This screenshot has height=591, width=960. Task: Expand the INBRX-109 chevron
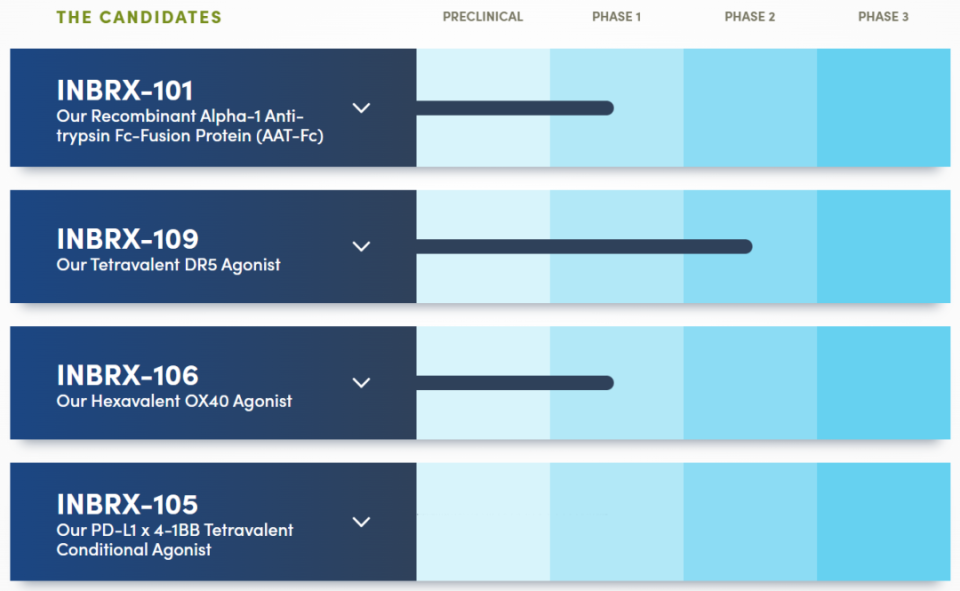pyautogui.click(x=362, y=246)
